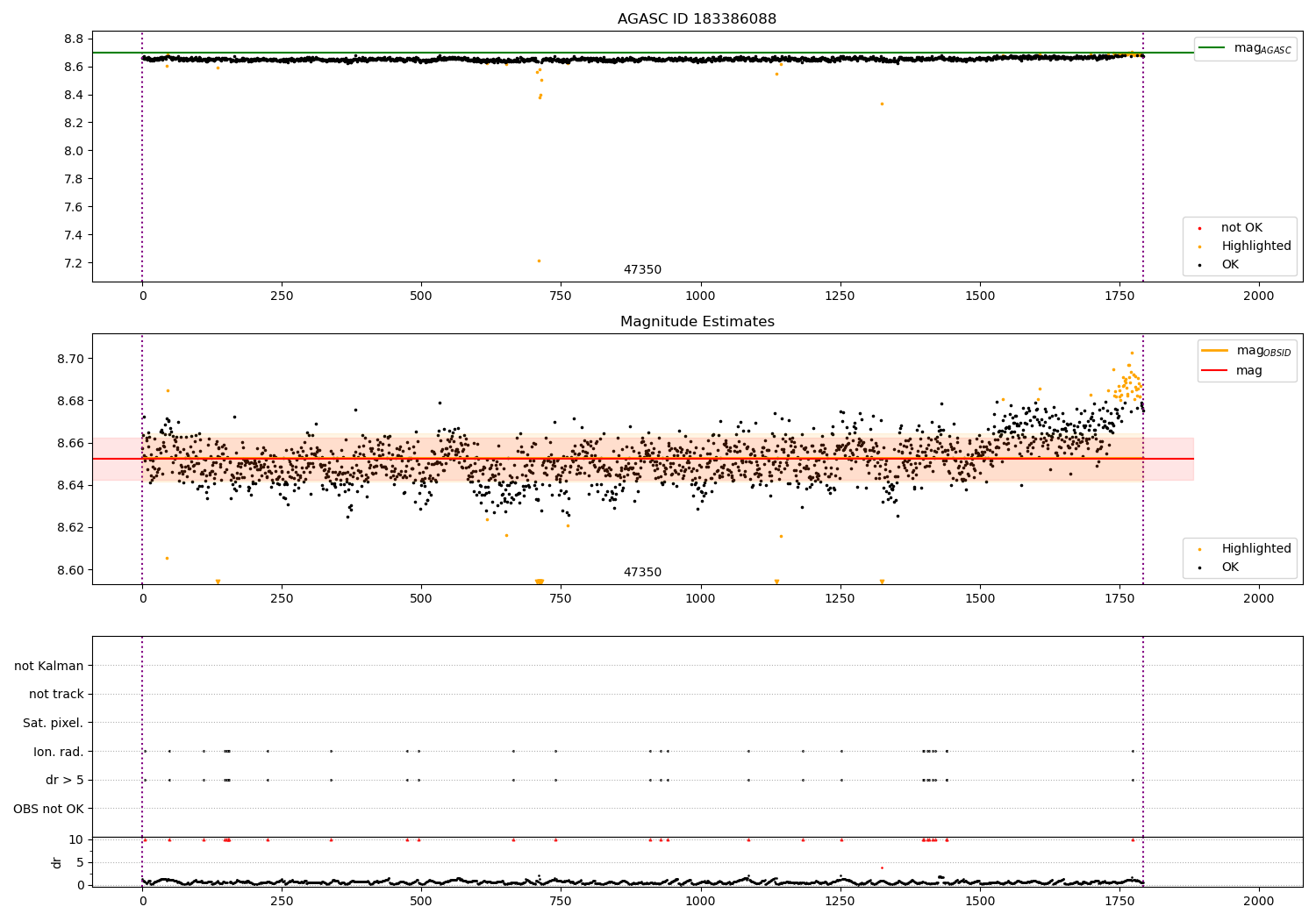The image size is (1316, 921).
Task: Click the '1000' x-tick under the top plot
Action: coord(700,296)
